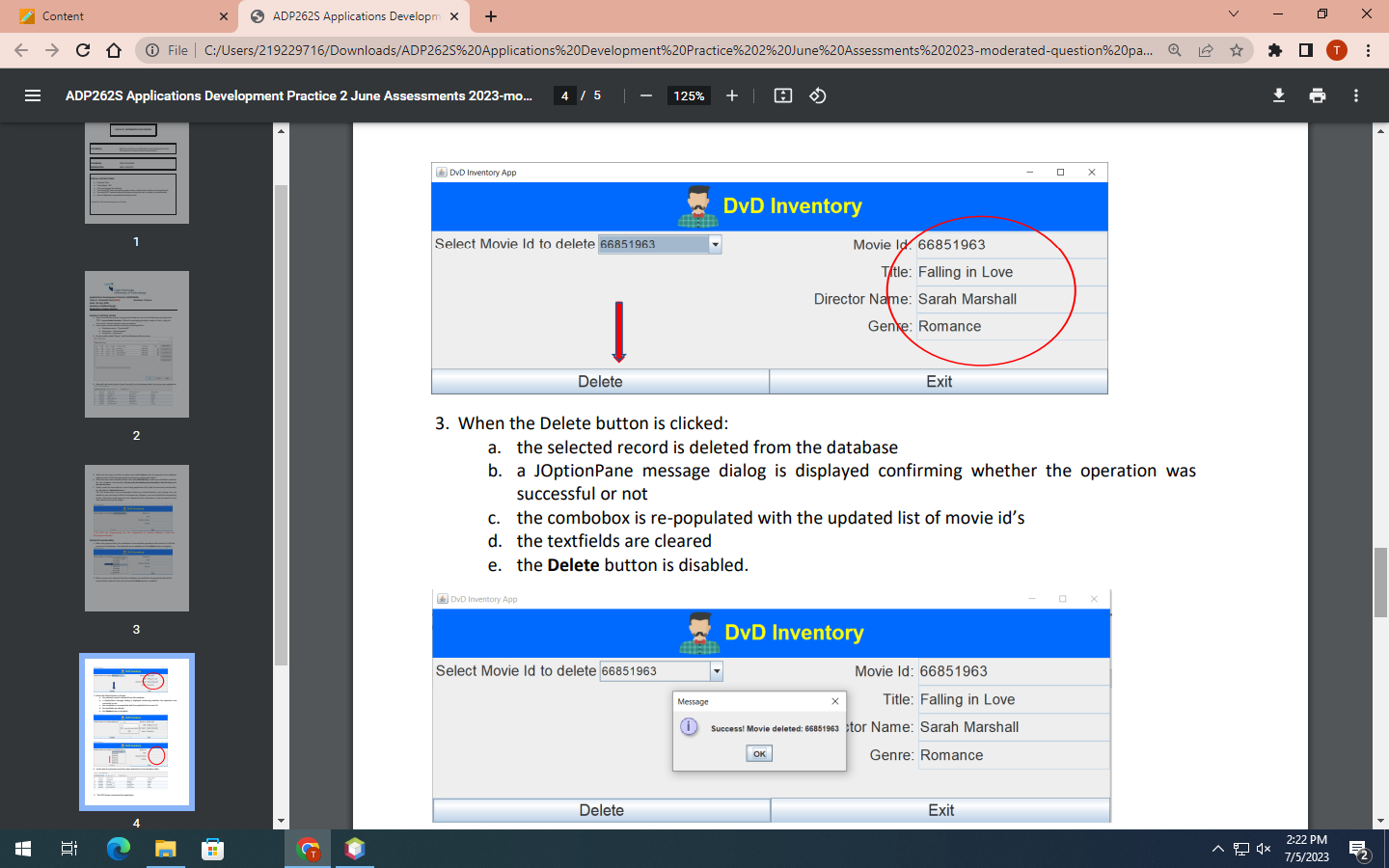1389x868 pixels.
Task: Click the fit-to-page icon
Action: 783,95
